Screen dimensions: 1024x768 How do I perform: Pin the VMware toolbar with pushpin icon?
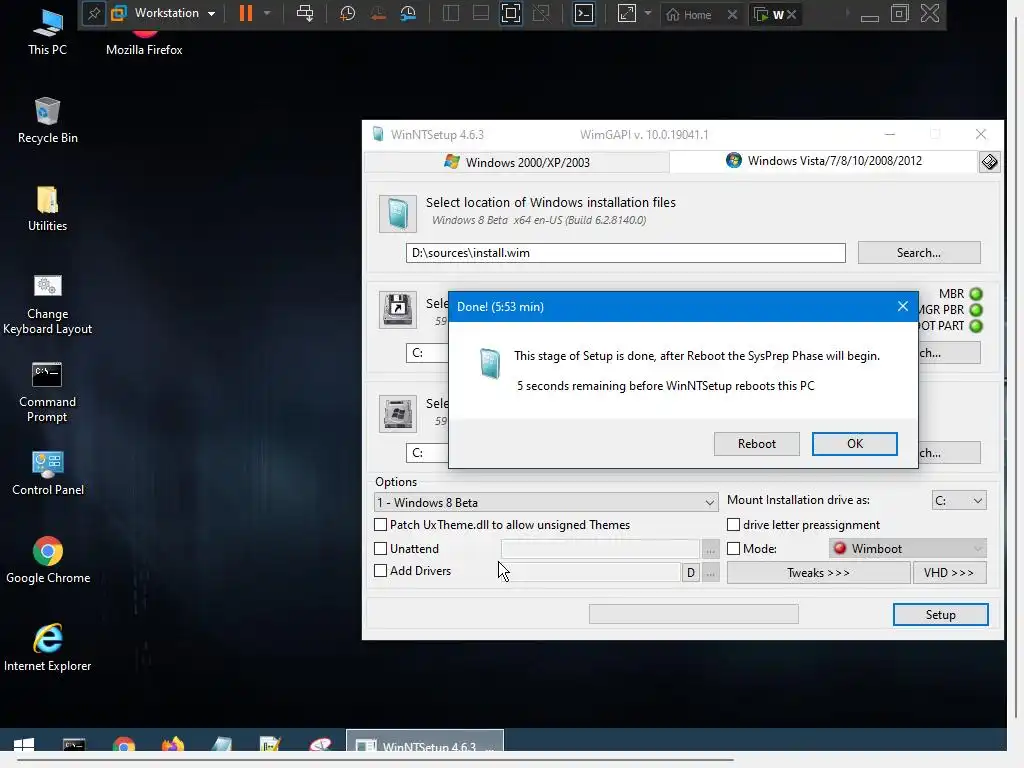click(94, 14)
